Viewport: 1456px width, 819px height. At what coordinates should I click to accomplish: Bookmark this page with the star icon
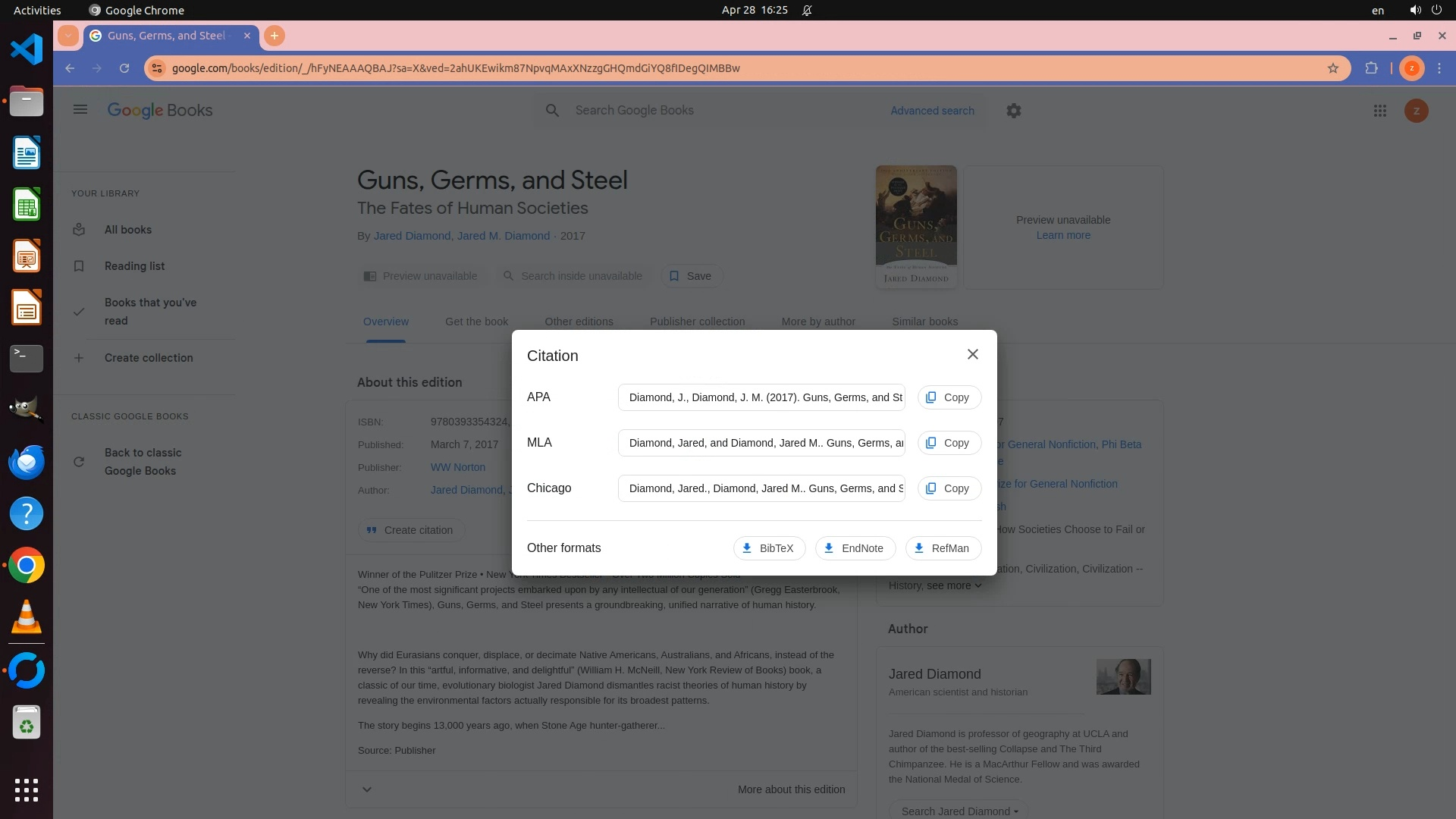click(1332, 68)
